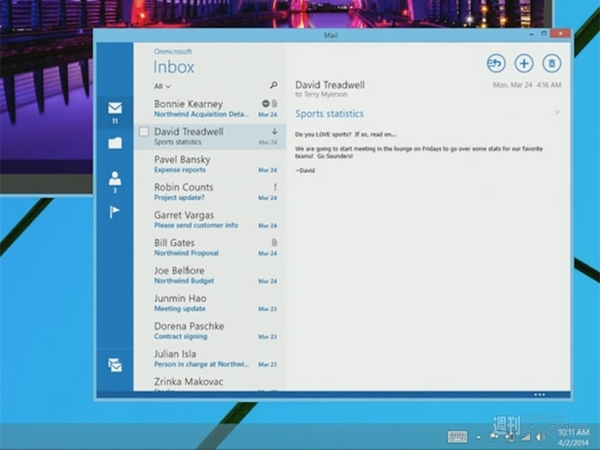Click the blocked icon on Bonnie Kearney row
The height and width of the screenshot is (450, 600).
pos(266,104)
